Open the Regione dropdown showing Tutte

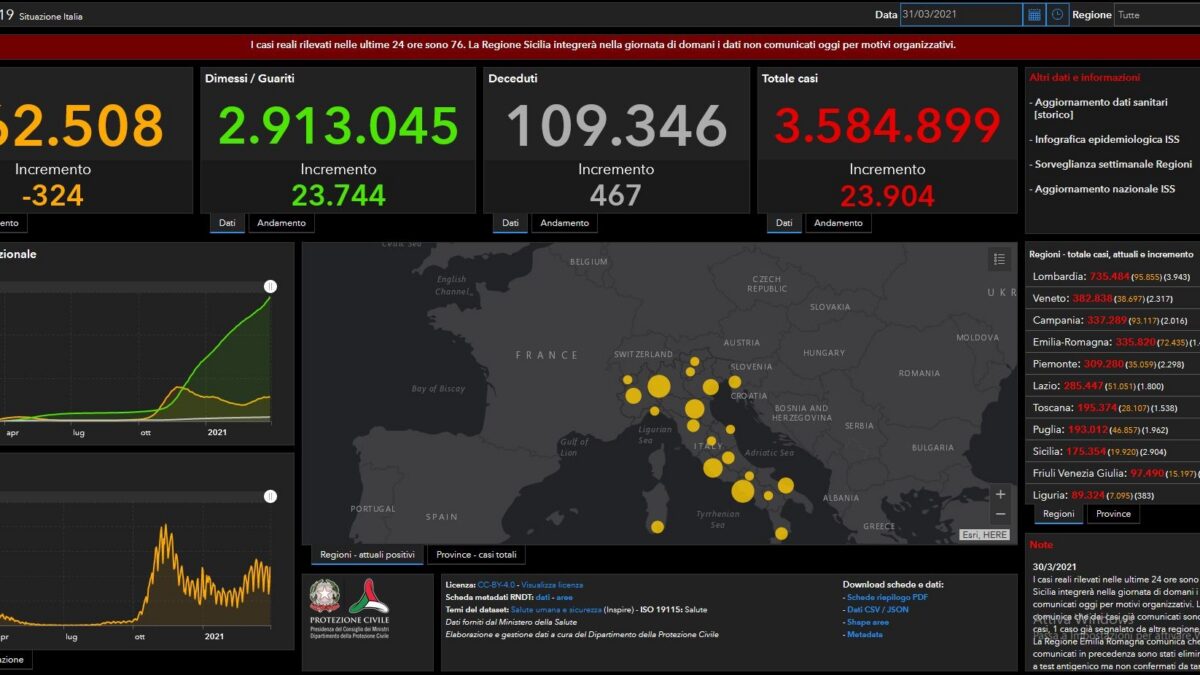pos(1156,15)
